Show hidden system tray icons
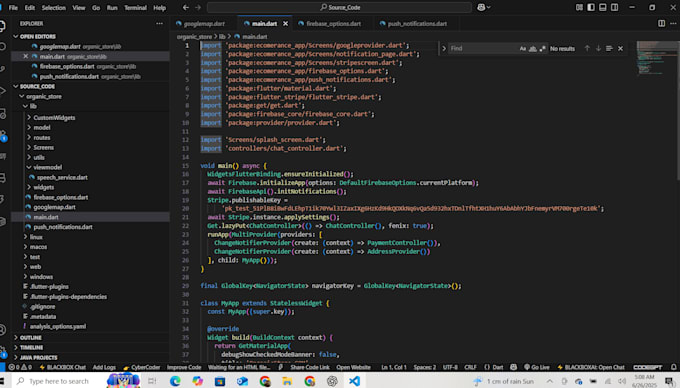The image size is (680, 388). (549, 381)
